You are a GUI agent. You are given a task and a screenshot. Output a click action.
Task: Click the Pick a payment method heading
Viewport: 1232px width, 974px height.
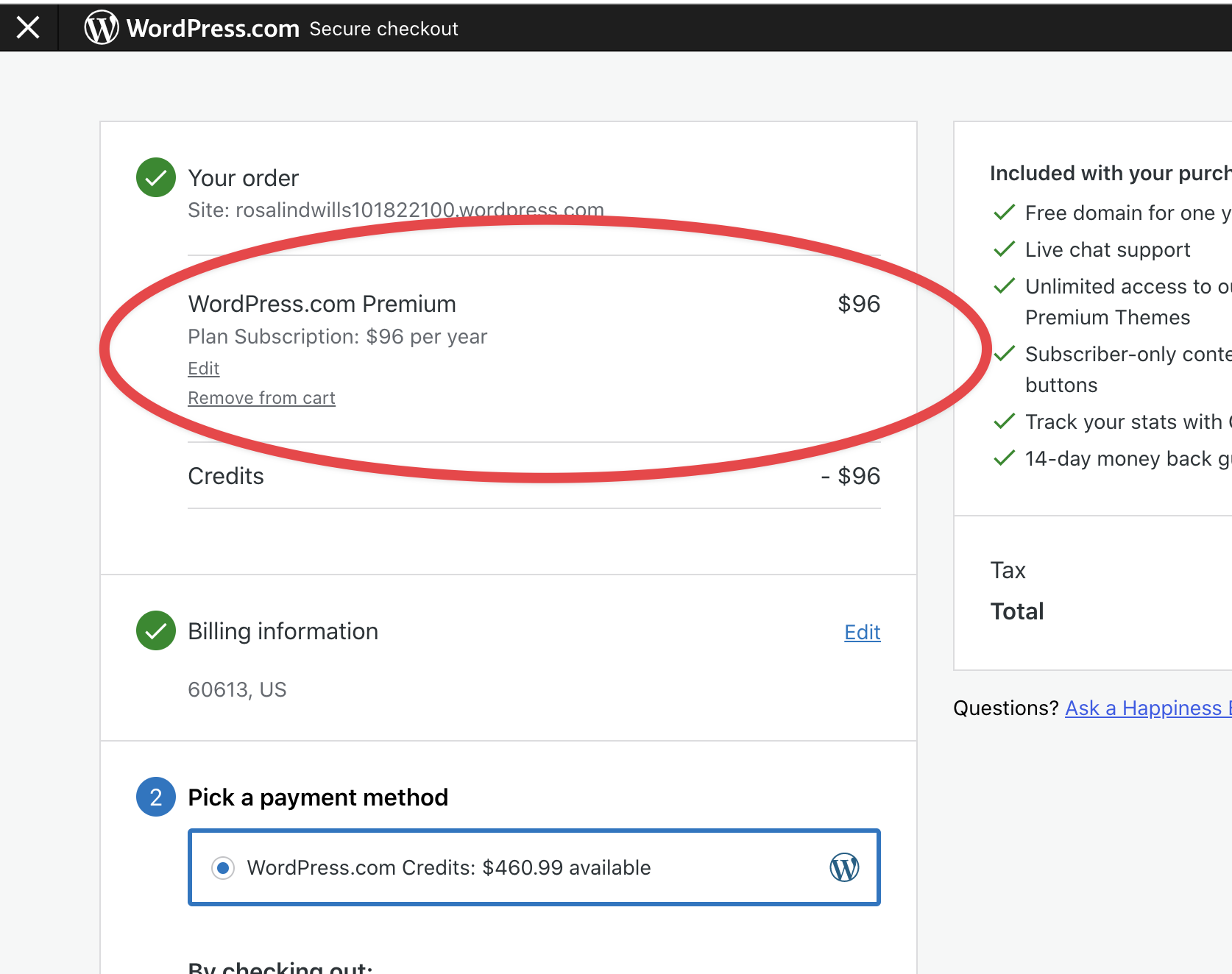318,797
